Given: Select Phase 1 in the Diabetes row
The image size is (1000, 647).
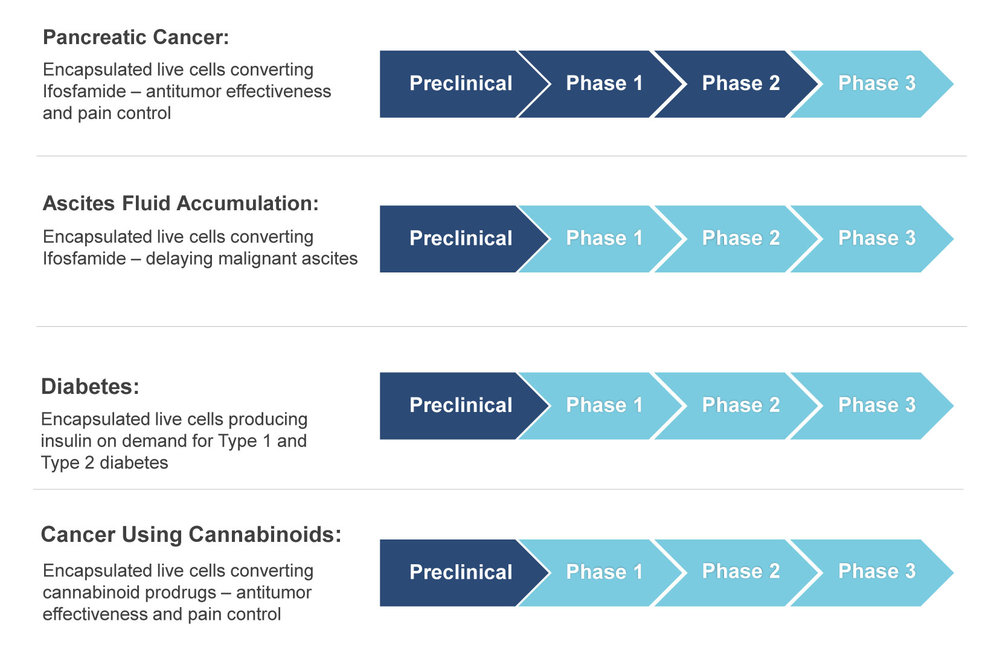Looking at the screenshot, I should coord(603,406).
